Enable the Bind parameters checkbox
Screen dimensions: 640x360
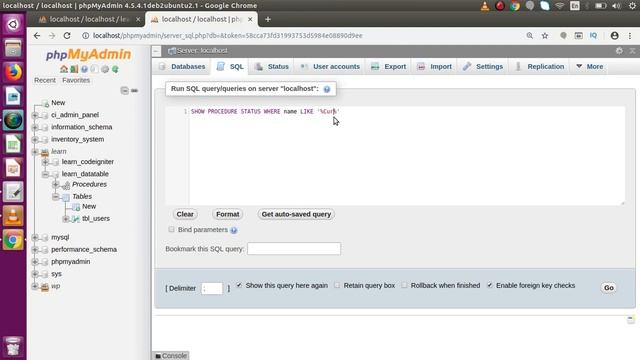pos(171,229)
